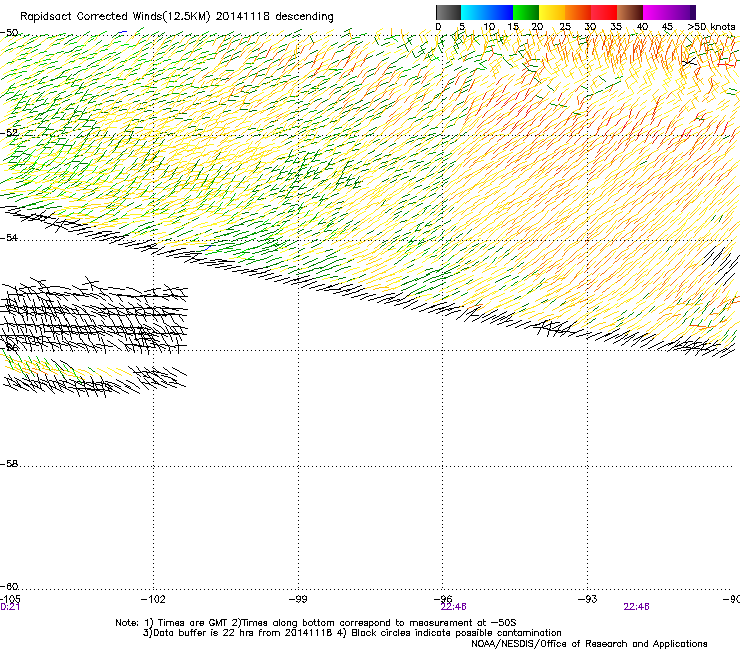740x650 pixels.
Task: Select the gray 0-5 knots legend segment
Action: 448,12
